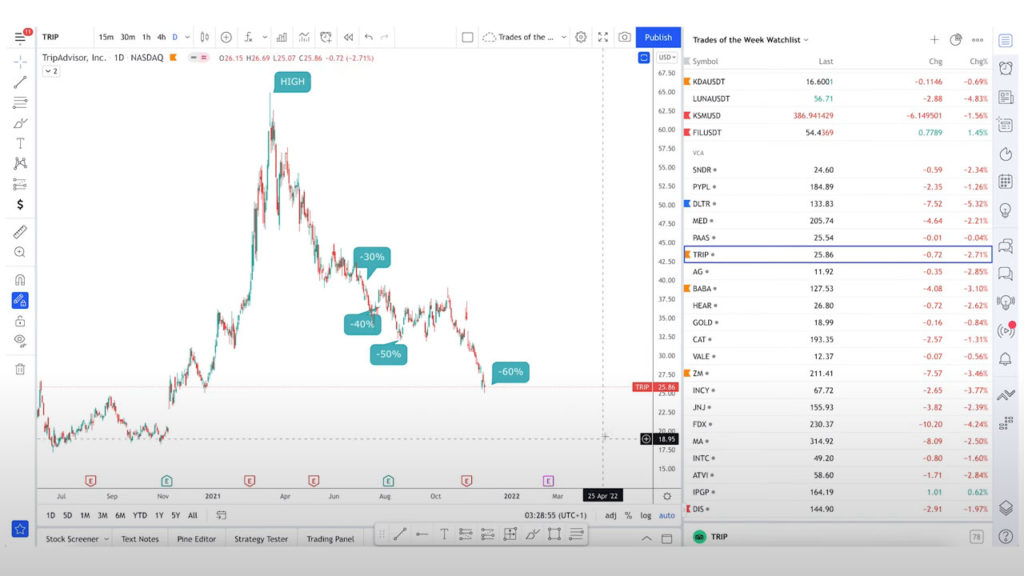The height and width of the screenshot is (576, 1024).
Task: Open the candlestick chart style selector
Action: click(204, 37)
